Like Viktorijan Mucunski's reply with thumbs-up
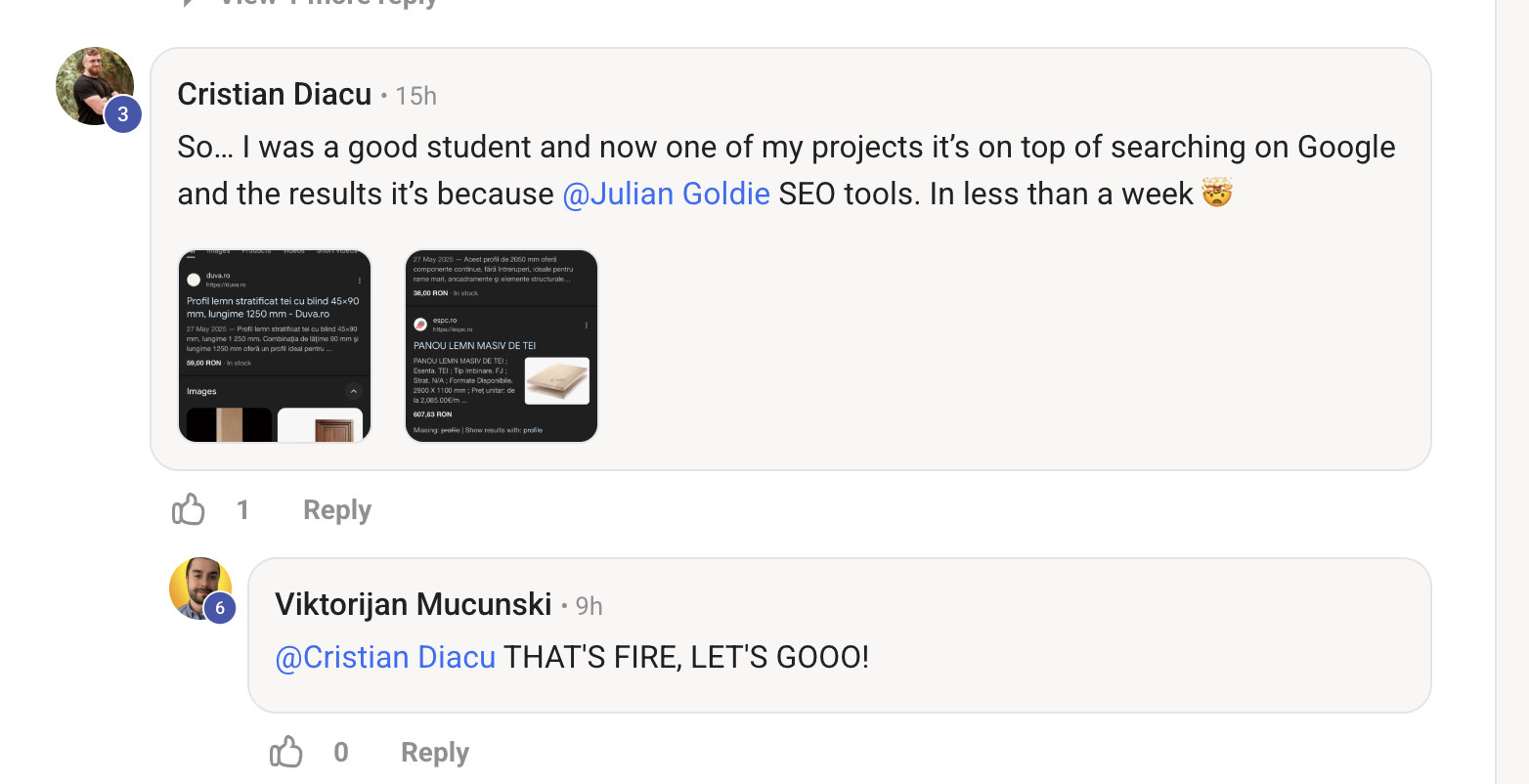 (x=286, y=752)
